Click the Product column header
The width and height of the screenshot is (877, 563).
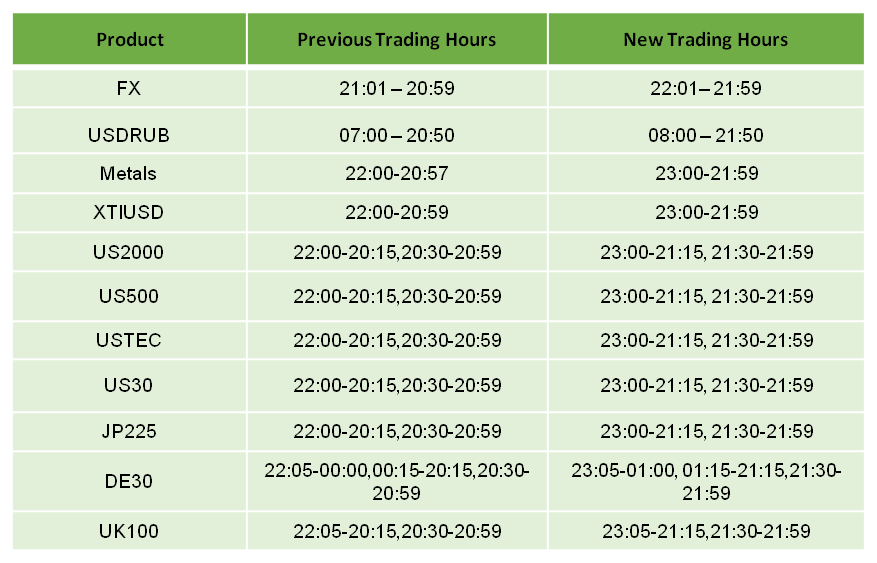tap(130, 39)
